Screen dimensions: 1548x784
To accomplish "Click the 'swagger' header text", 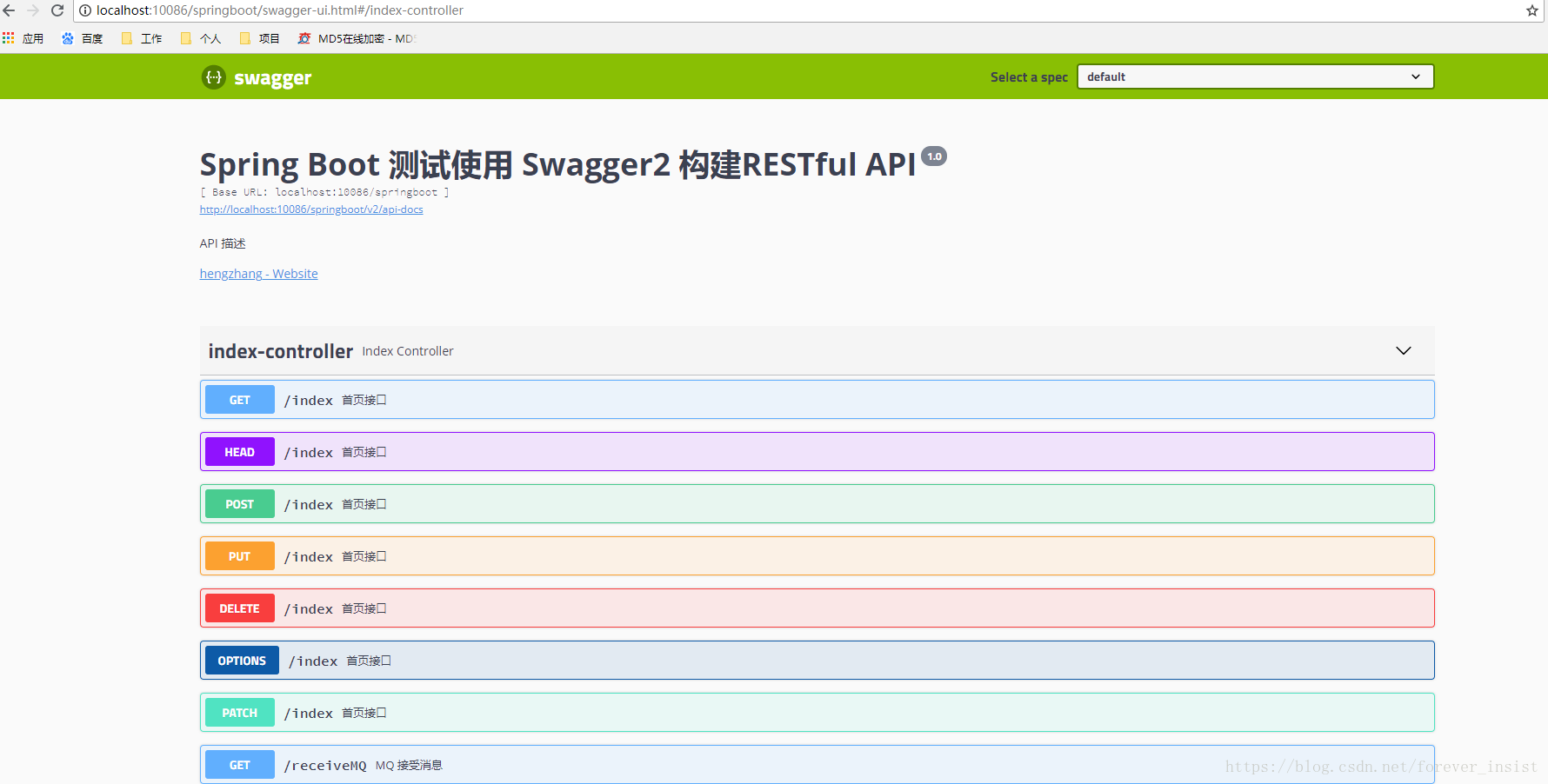I will tap(272, 78).
